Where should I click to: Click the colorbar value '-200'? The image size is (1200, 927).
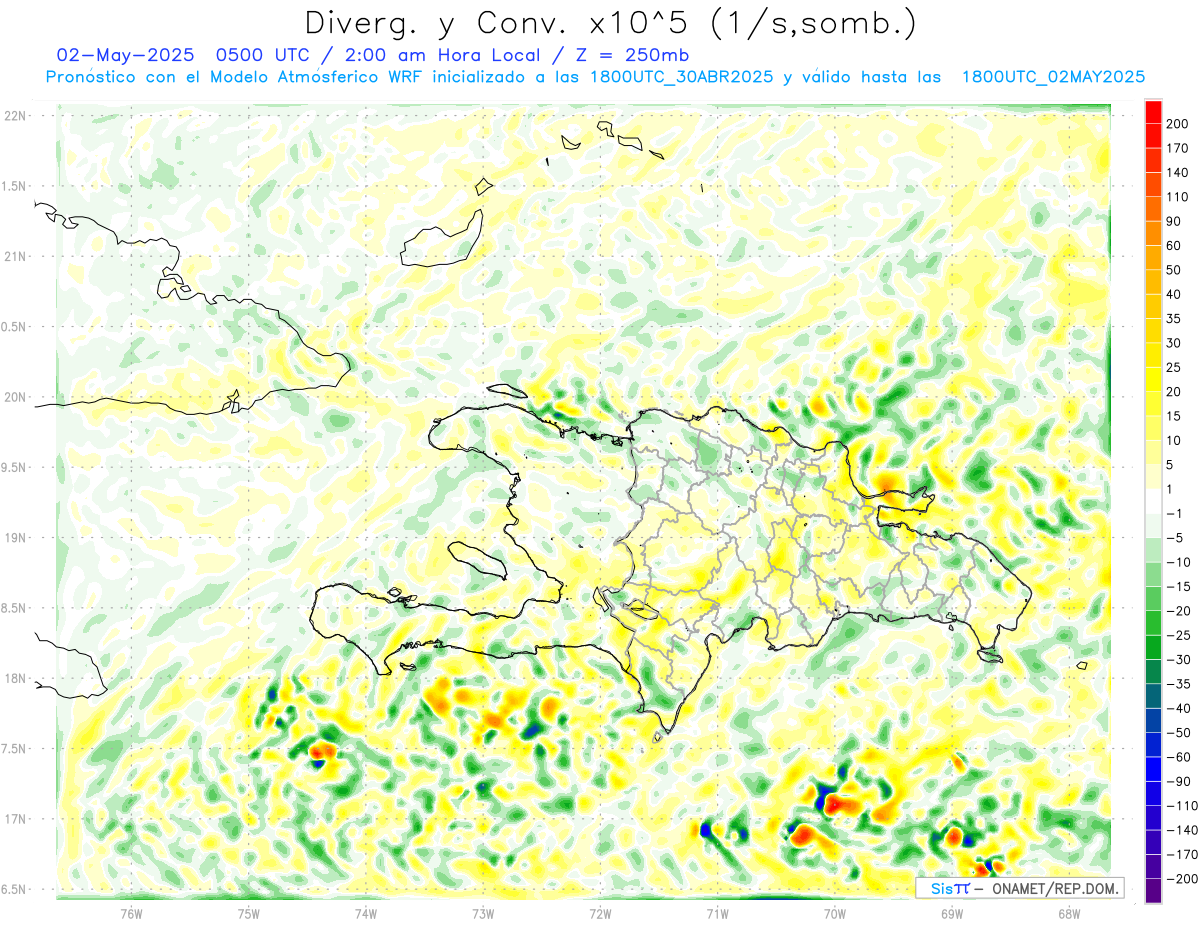[x=1180, y=879]
